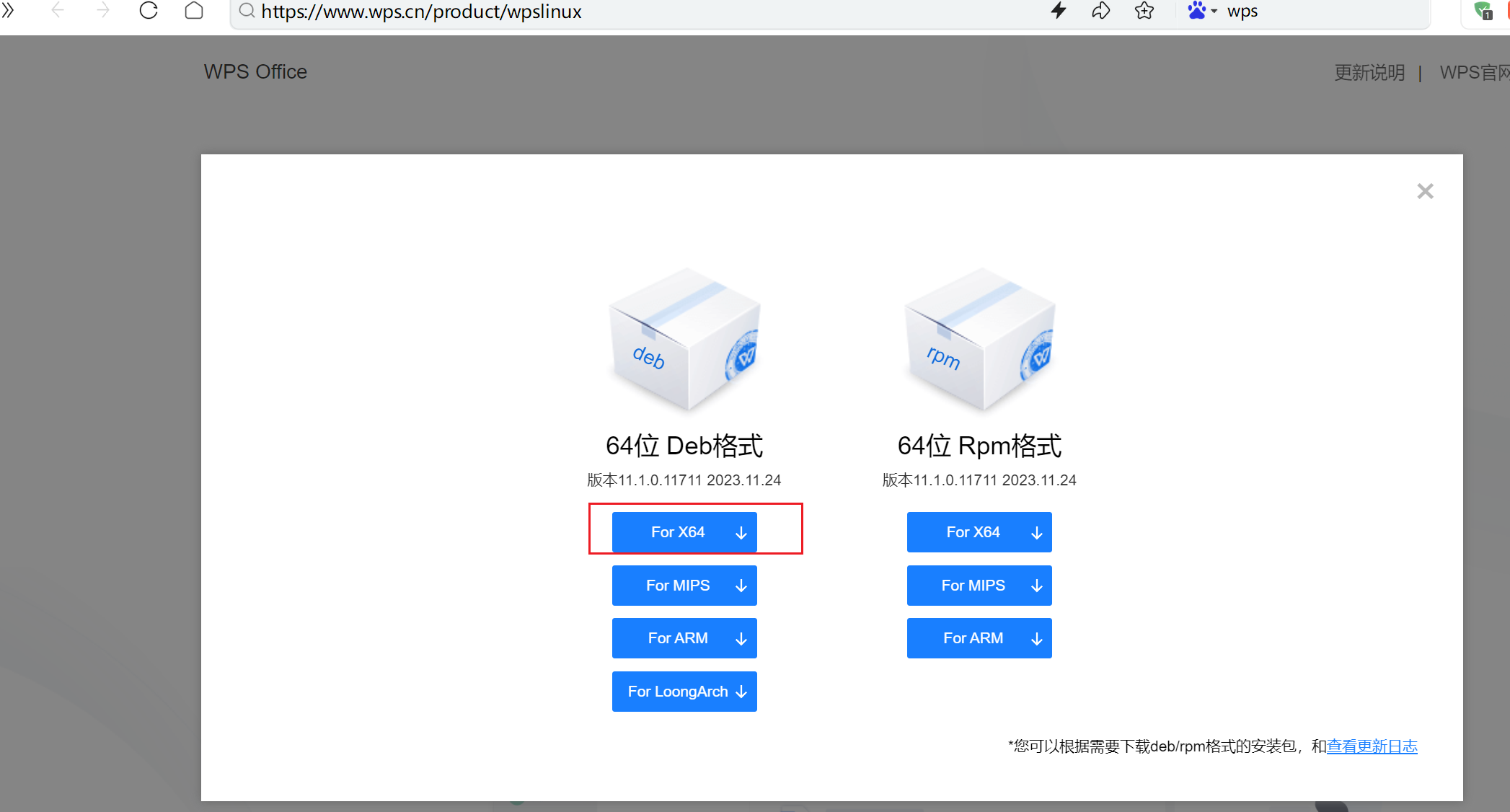
Task: Download Rpm package For X64
Action: pyautogui.click(x=979, y=532)
